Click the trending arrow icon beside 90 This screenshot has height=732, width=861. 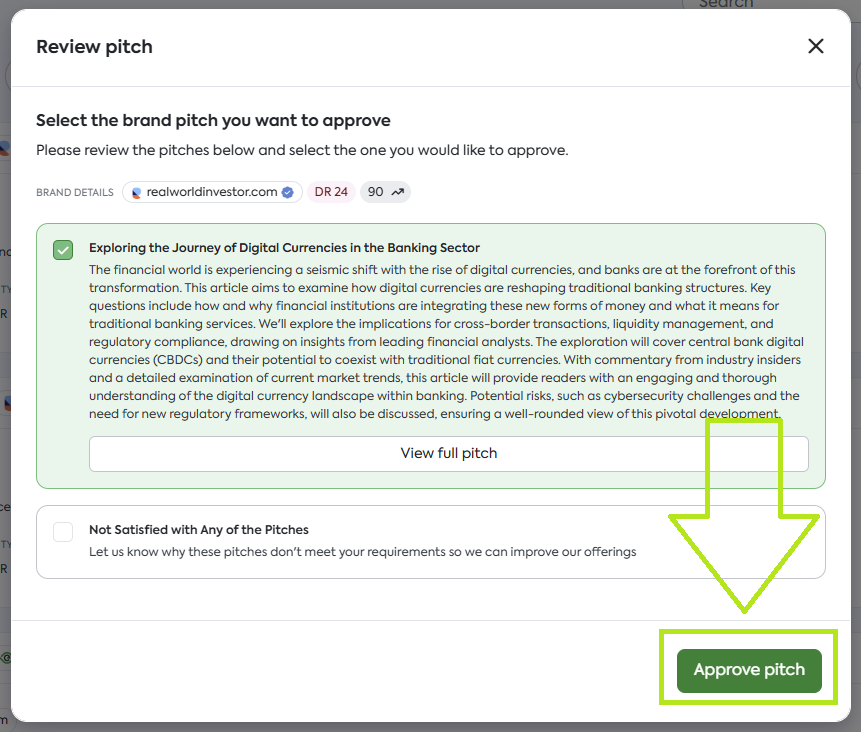397,192
